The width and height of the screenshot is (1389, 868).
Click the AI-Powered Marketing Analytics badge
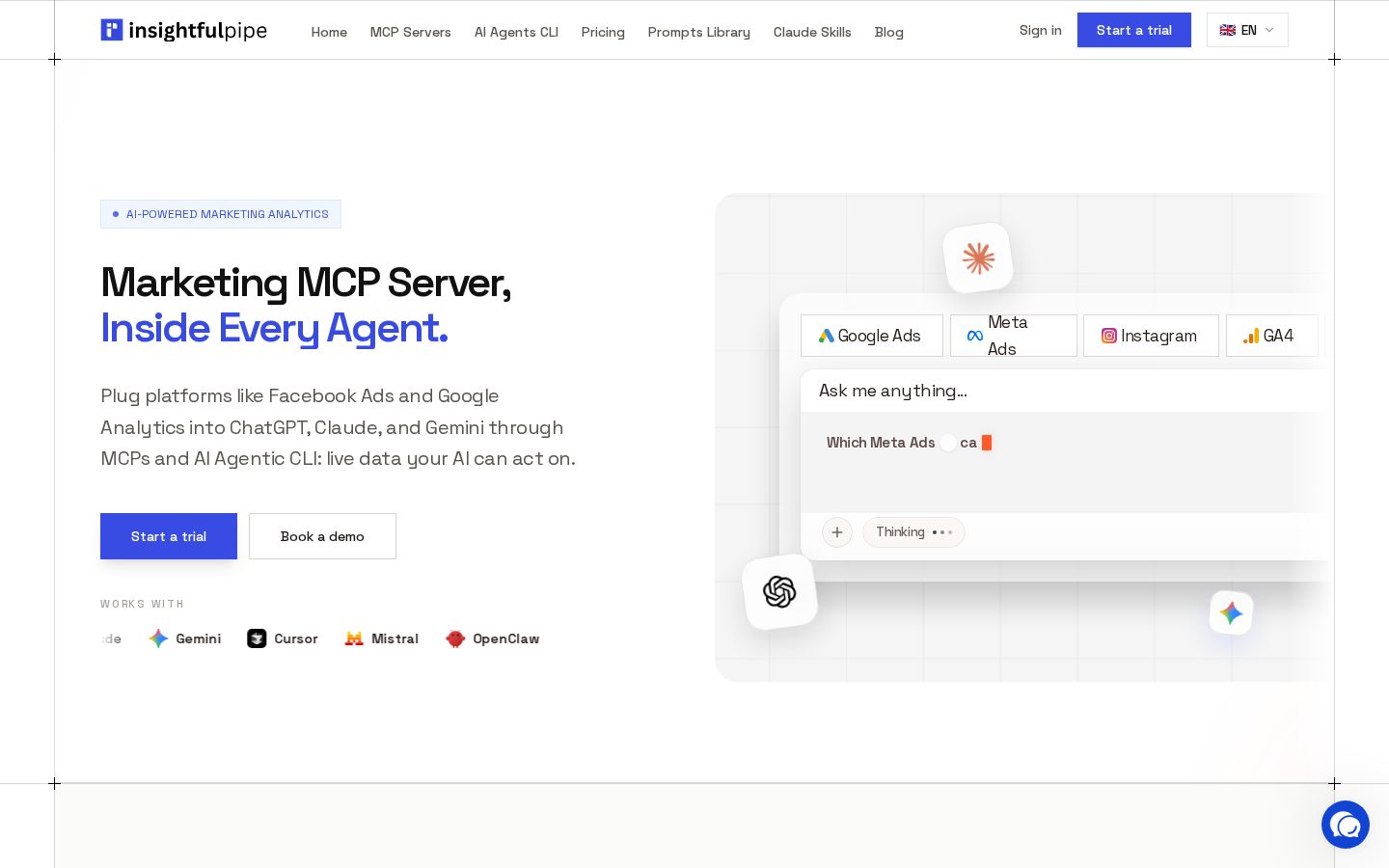pos(221,214)
